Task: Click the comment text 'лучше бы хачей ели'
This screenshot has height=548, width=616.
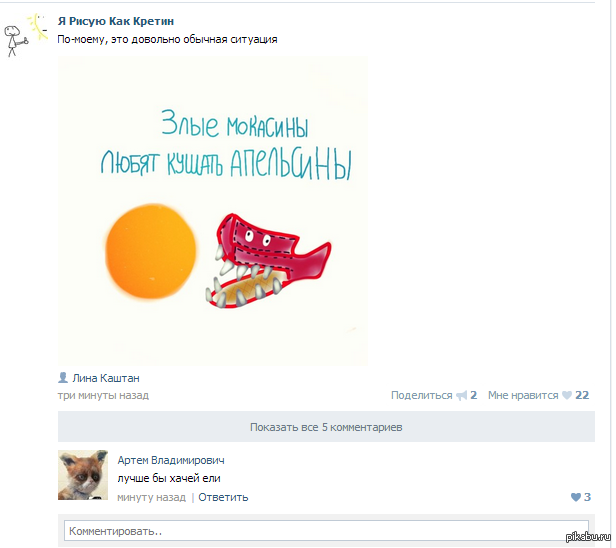Action: (169, 478)
